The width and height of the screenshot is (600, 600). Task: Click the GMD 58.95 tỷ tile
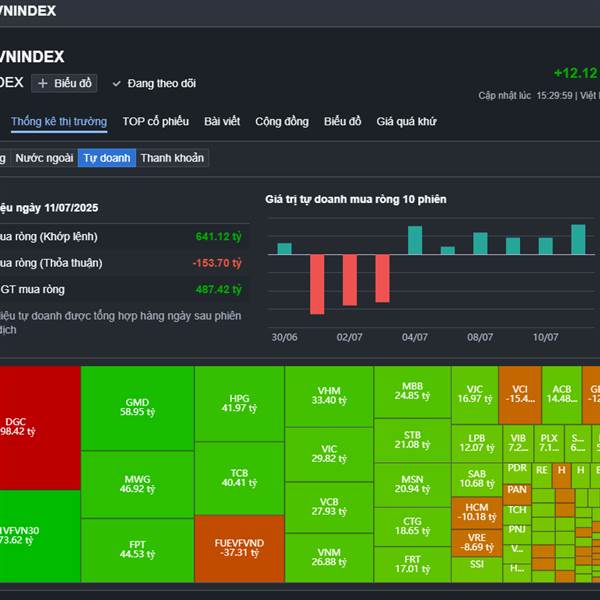click(137, 408)
